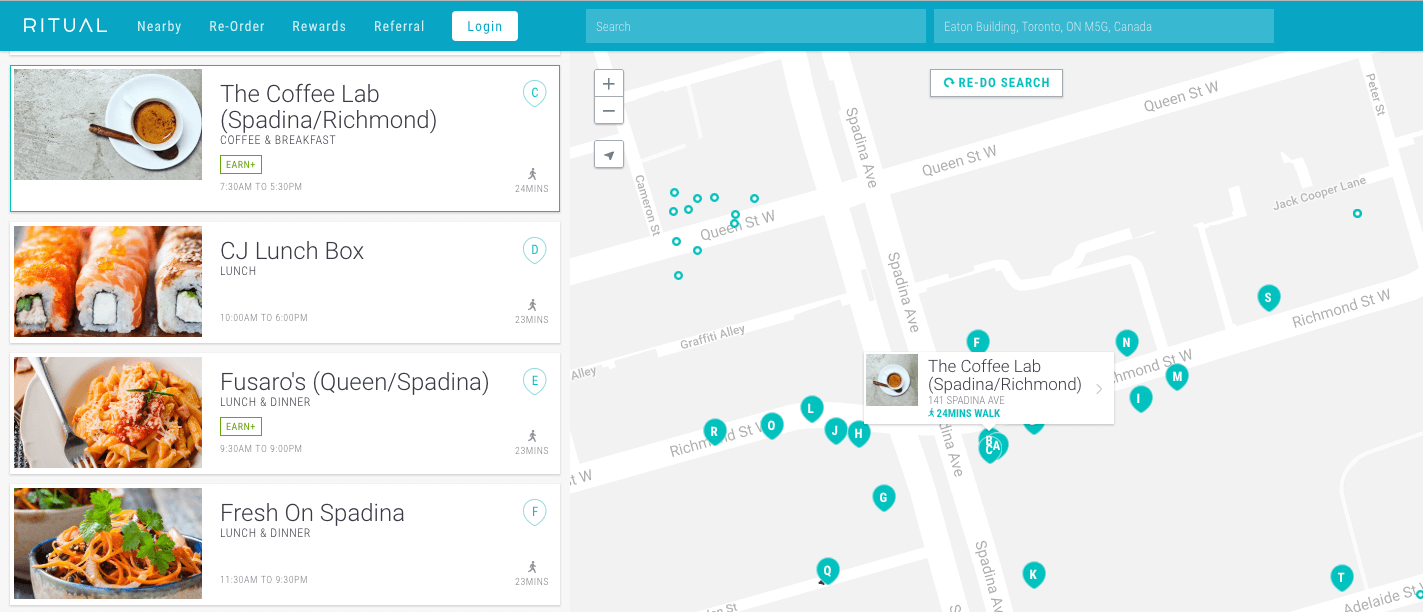This screenshot has height=612, width=1423.
Task: Click the EARN+ badge on Fusaro's
Action: [x=241, y=427]
